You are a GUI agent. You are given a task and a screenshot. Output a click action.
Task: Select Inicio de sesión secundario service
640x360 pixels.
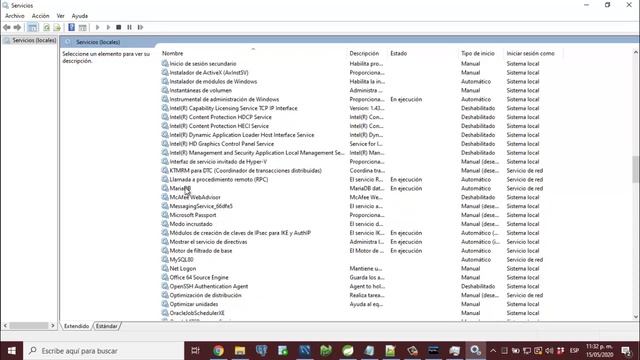pos(203,64)
